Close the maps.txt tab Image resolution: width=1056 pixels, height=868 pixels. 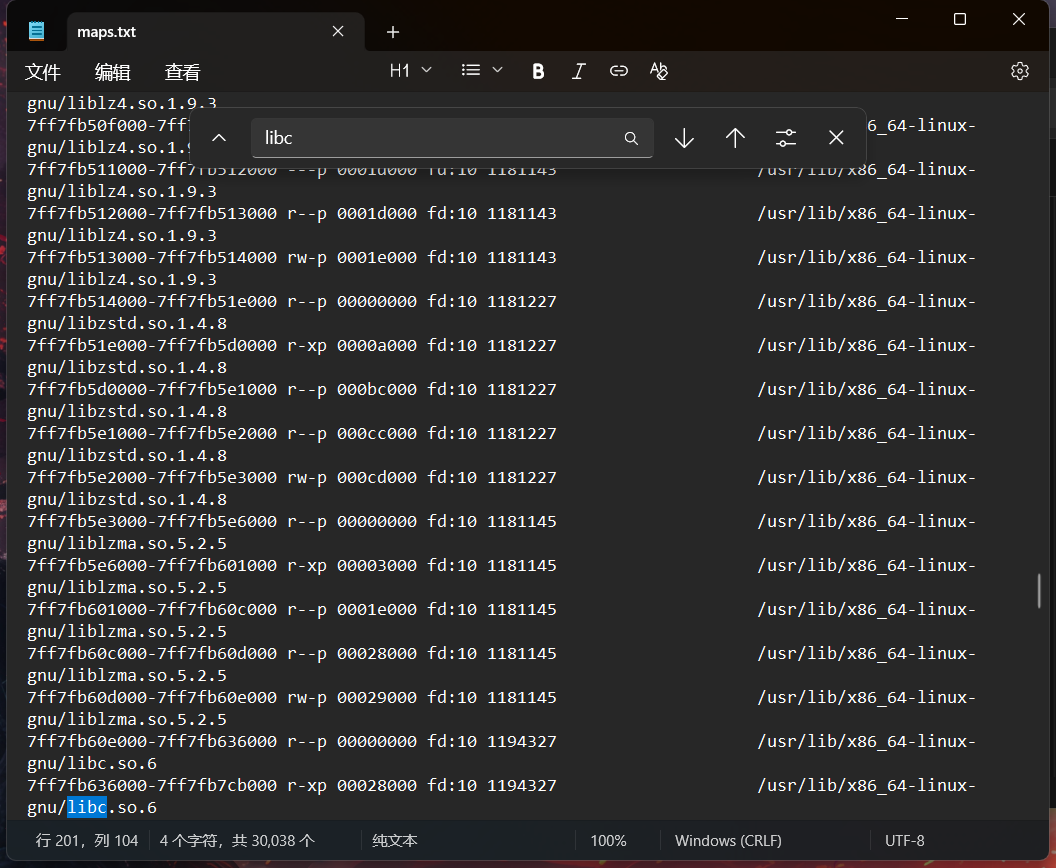click(x=338, y=32)
